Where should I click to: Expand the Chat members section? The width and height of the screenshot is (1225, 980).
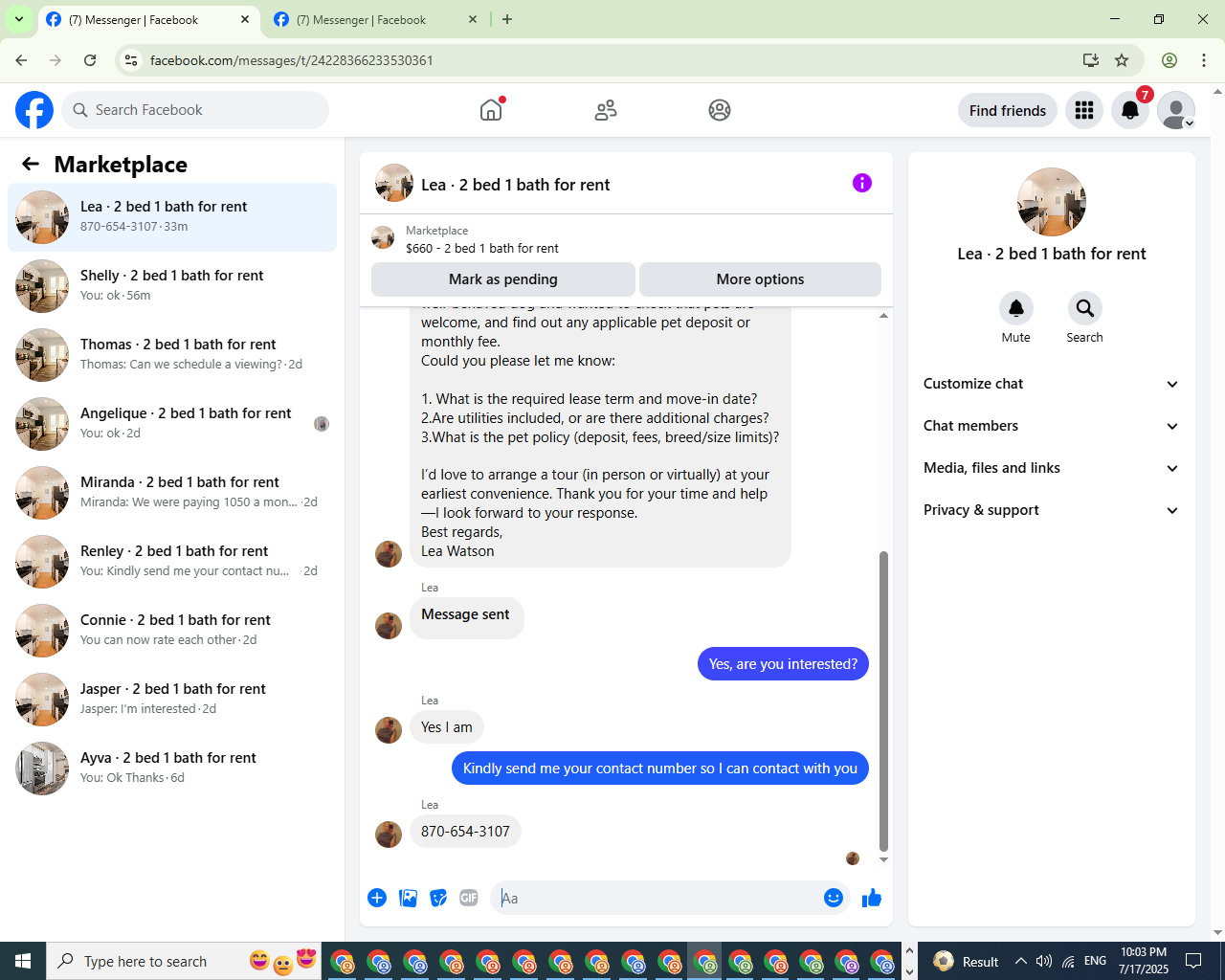coord(1051,426)
